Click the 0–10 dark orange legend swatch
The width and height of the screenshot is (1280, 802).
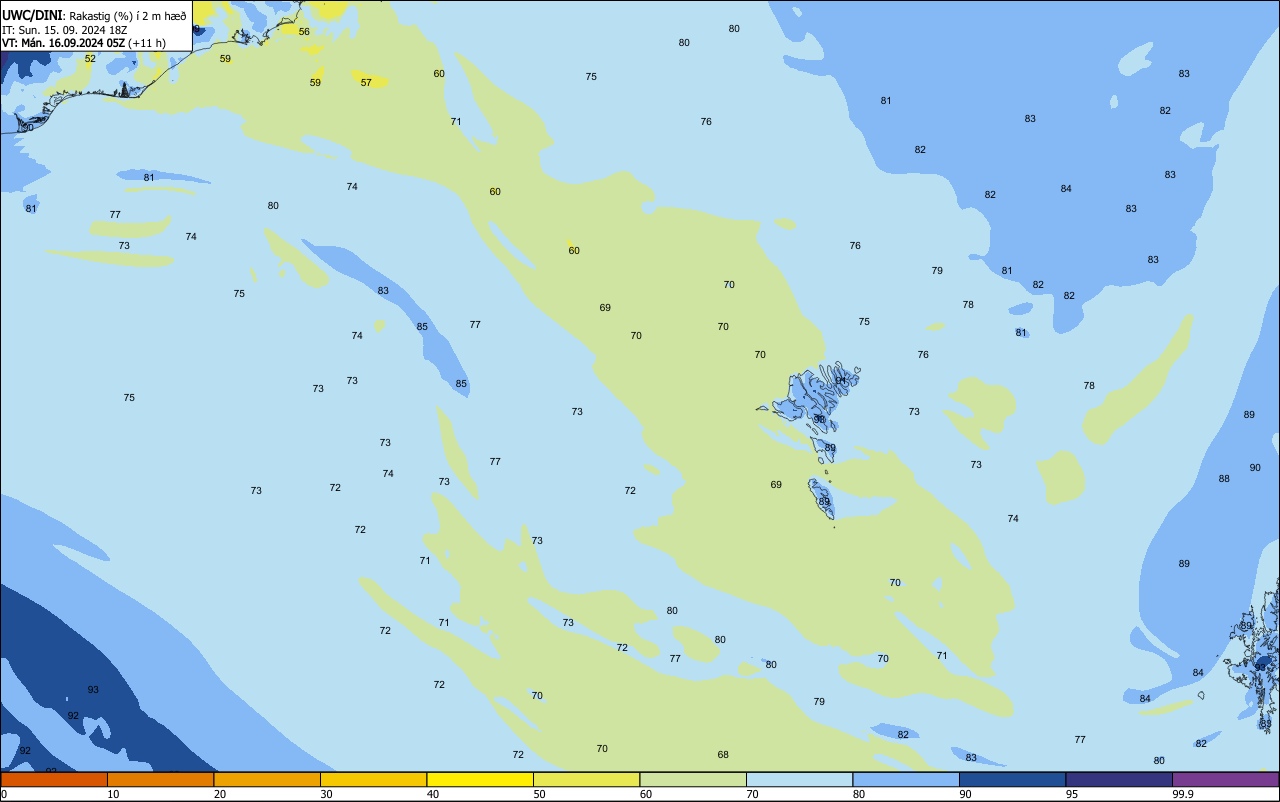54,779
